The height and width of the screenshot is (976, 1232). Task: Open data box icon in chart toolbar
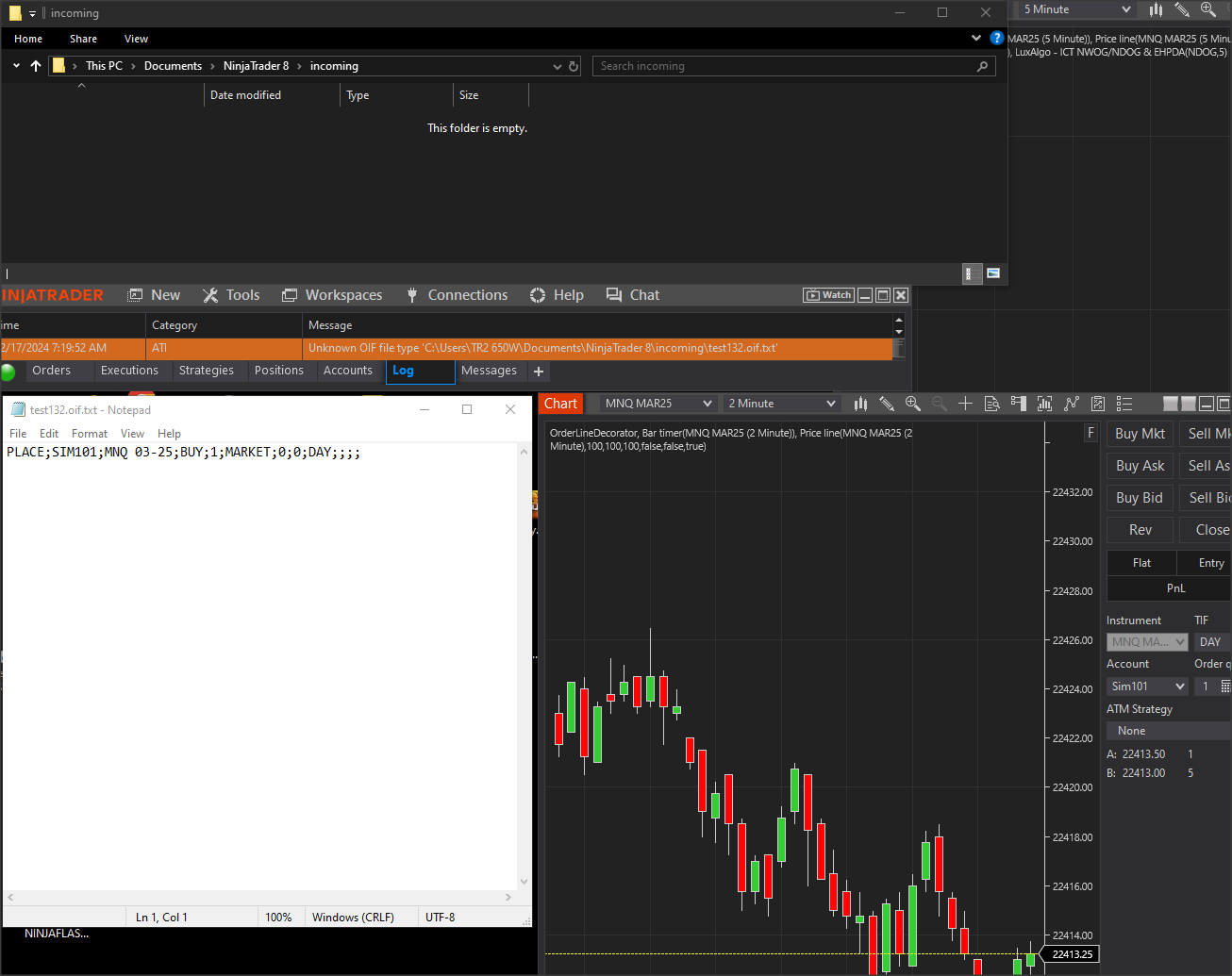[x=991, y=404]
